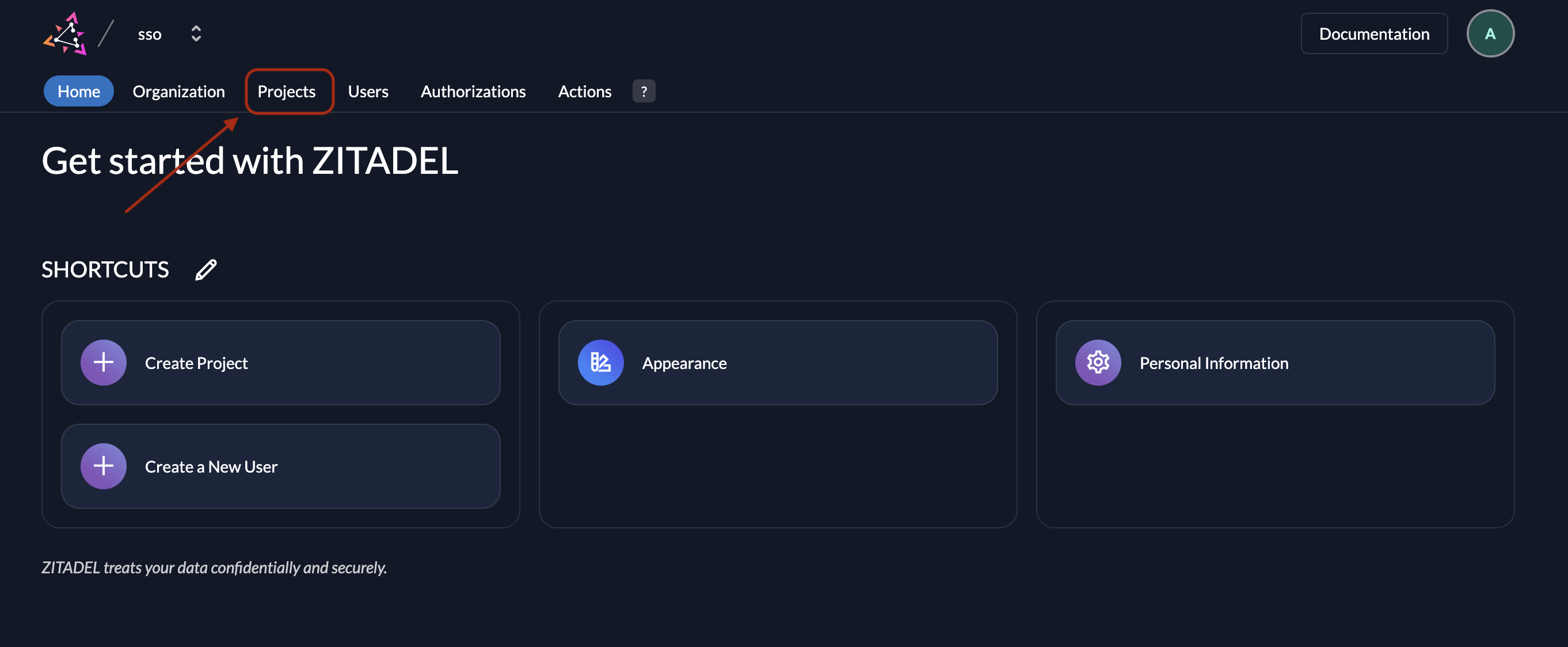The image size is (1568, 647).
Task: Open the Documentation page
Action: (1374, 33)
